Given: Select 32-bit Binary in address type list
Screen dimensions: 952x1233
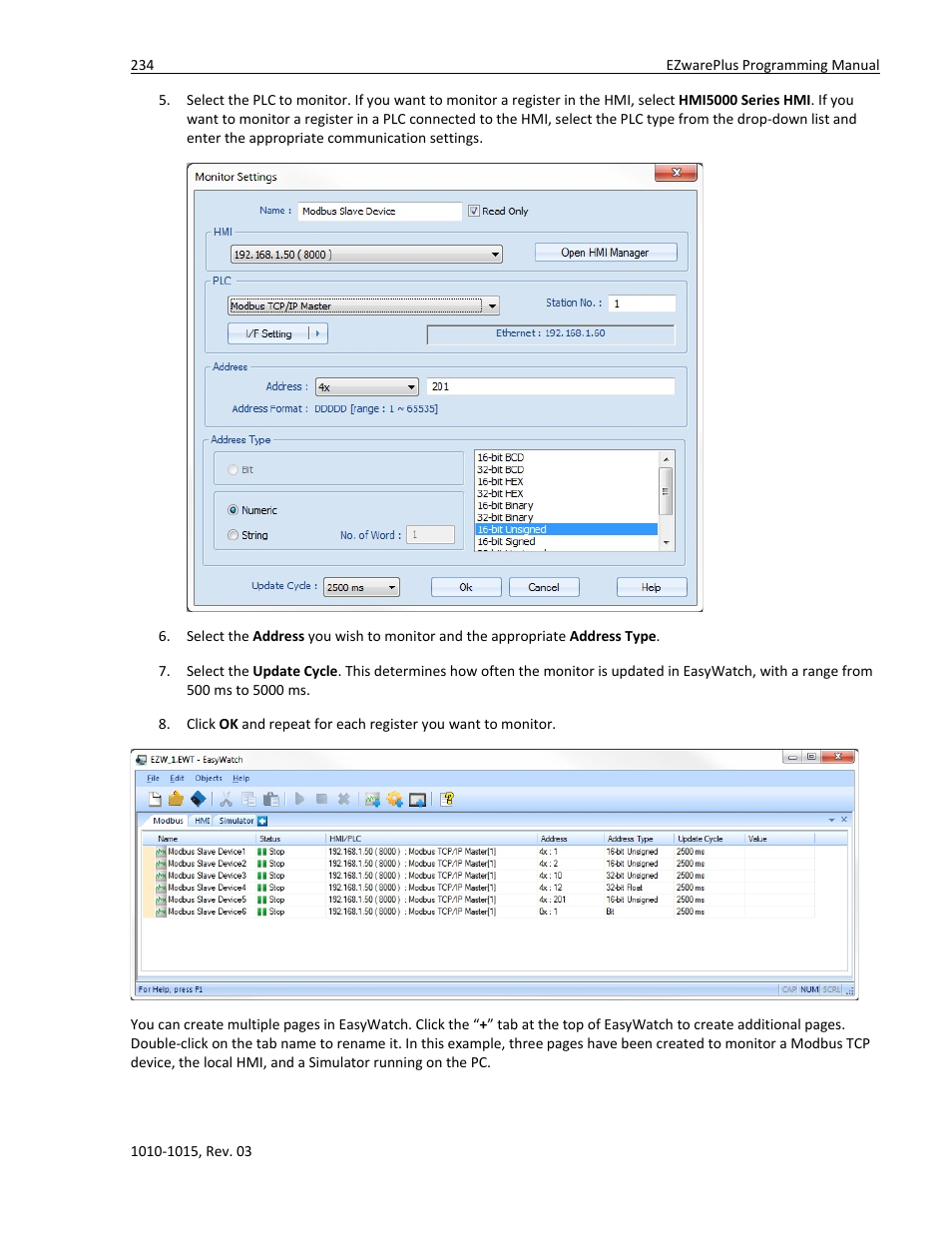Looking at the screenshot, I should pyautogui.click(x=566, y=517).
